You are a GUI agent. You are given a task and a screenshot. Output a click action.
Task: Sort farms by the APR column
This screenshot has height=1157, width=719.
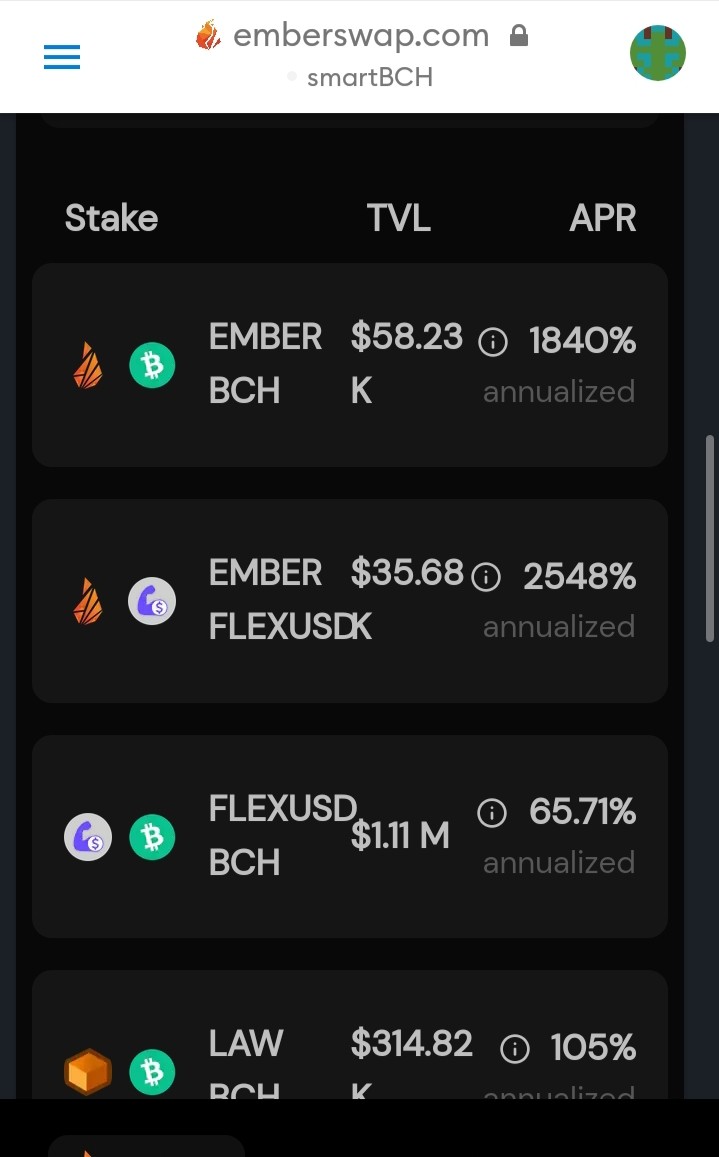[602, 218]
